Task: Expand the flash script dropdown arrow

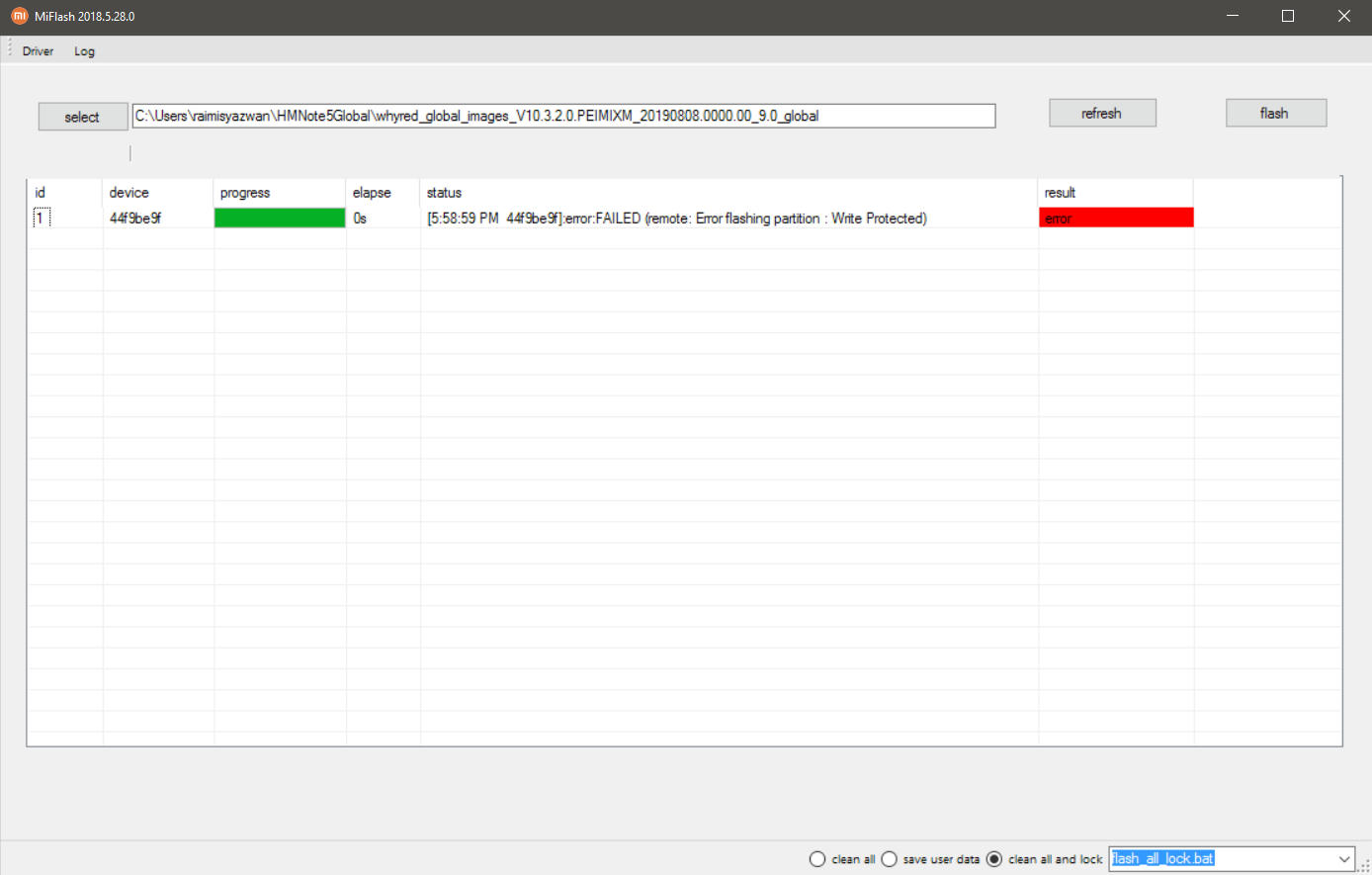Action: (1343, 859)
